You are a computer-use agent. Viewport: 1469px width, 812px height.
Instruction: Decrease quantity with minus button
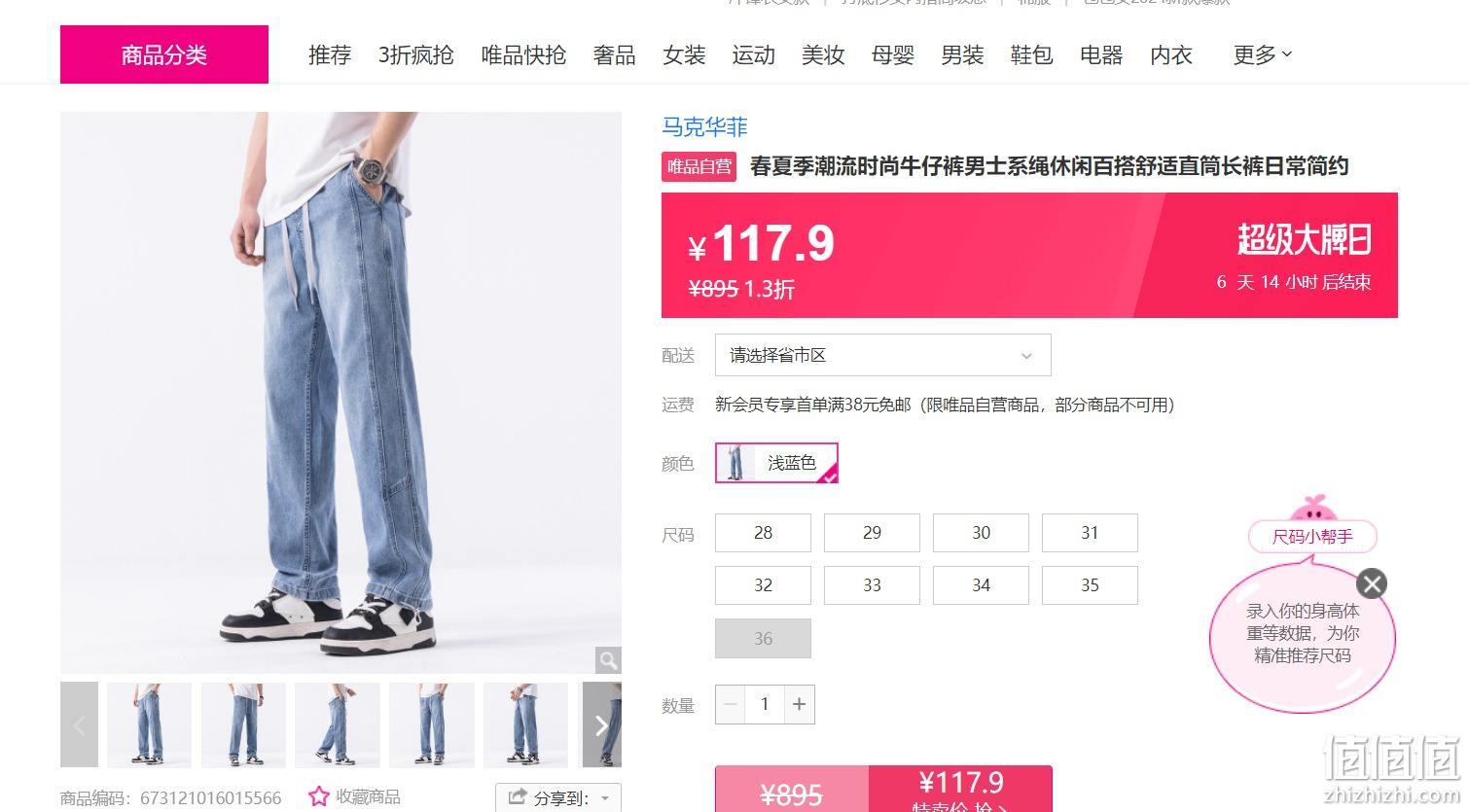pyautogui.click(x=731, y=704)
